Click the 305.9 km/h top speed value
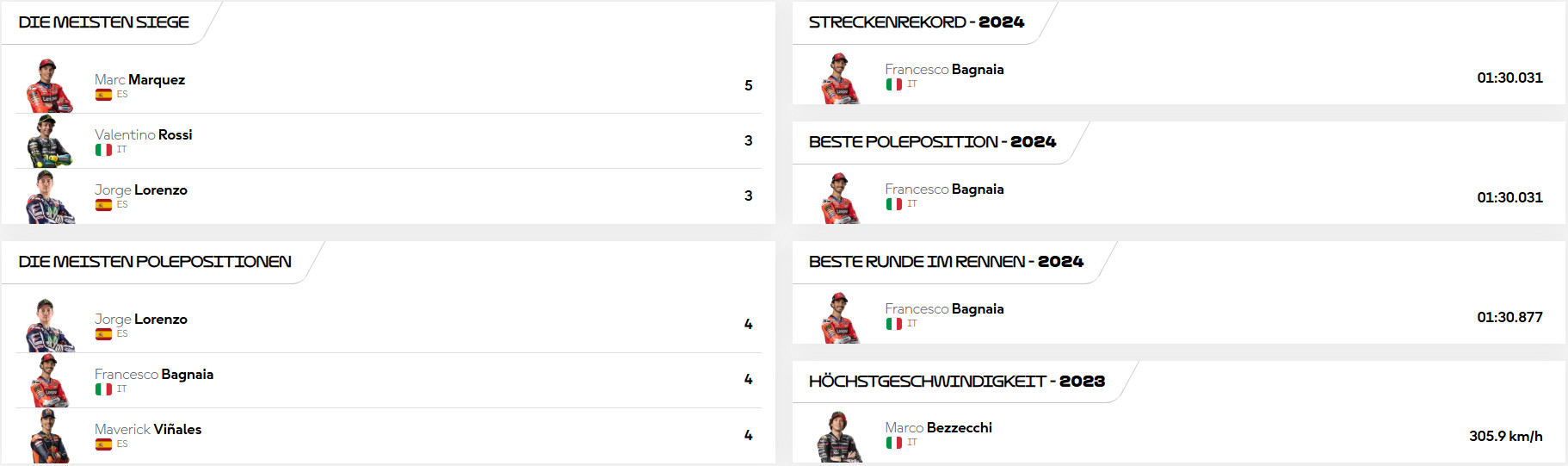 1505,436
